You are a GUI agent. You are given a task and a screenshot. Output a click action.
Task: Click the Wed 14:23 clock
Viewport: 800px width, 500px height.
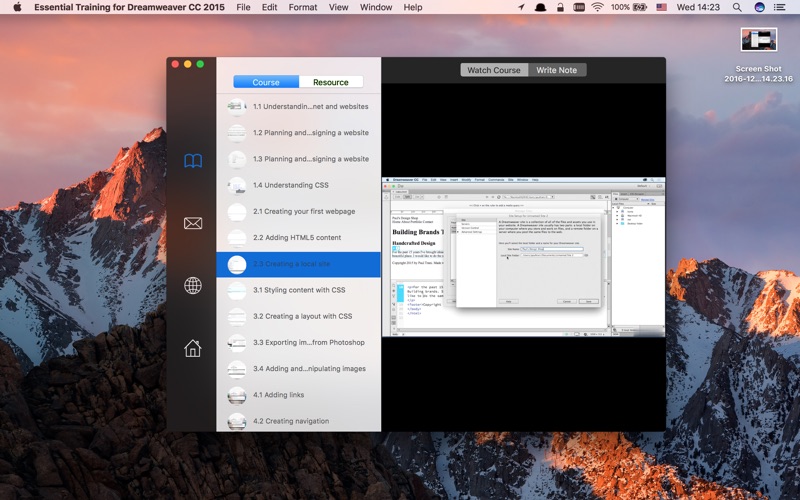click(698, 7)
